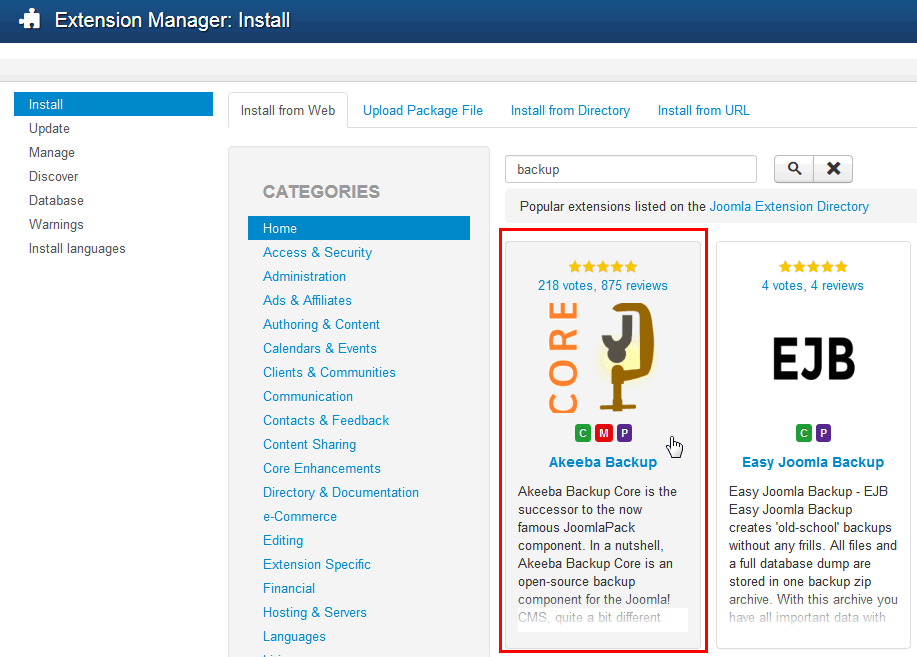This screenshot has height=657, width=917.
Task: Browse Calendars & Events category
Action: (319, 348)
